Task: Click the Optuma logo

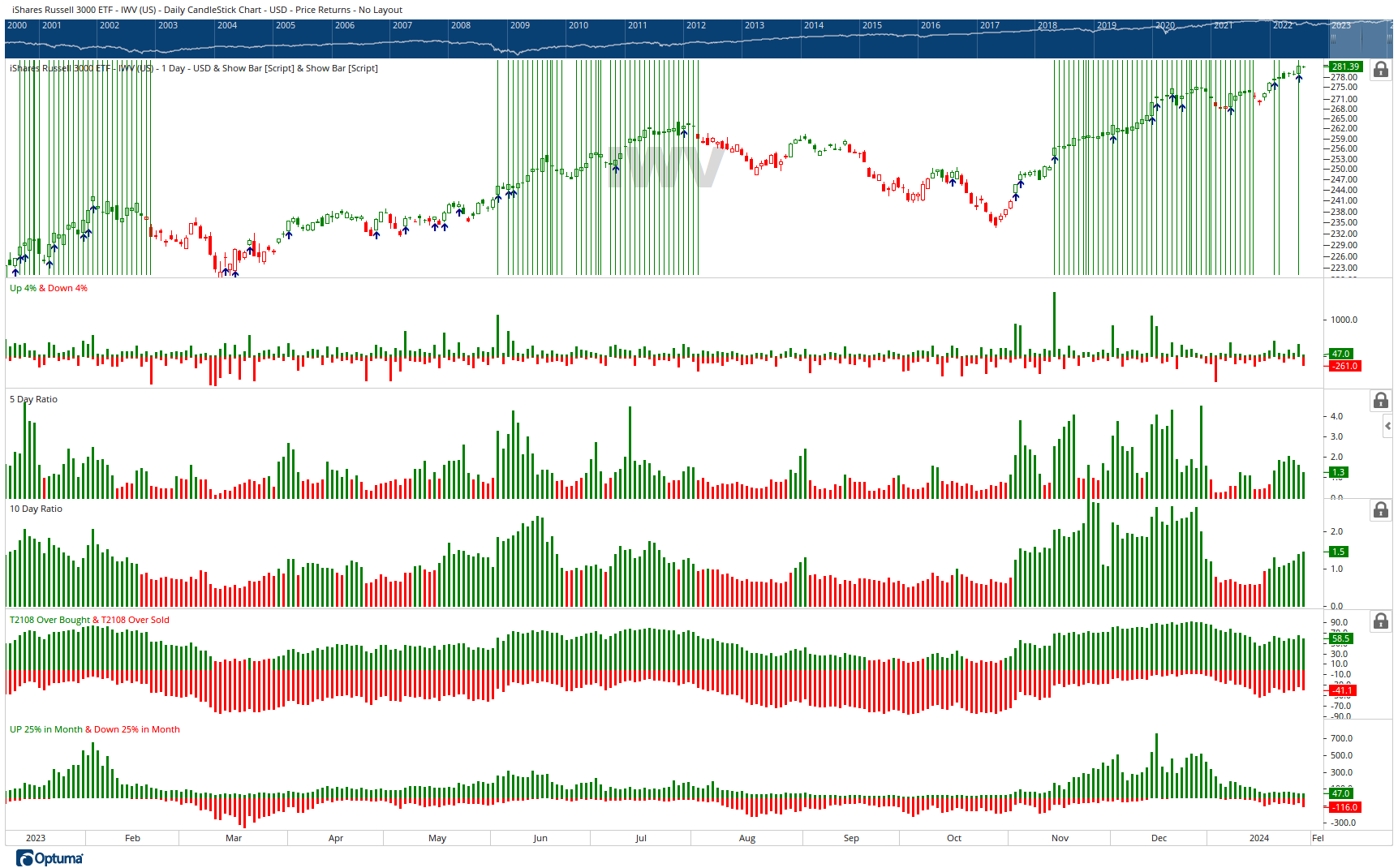Action: pyautogui.click(x=49, y=858)
